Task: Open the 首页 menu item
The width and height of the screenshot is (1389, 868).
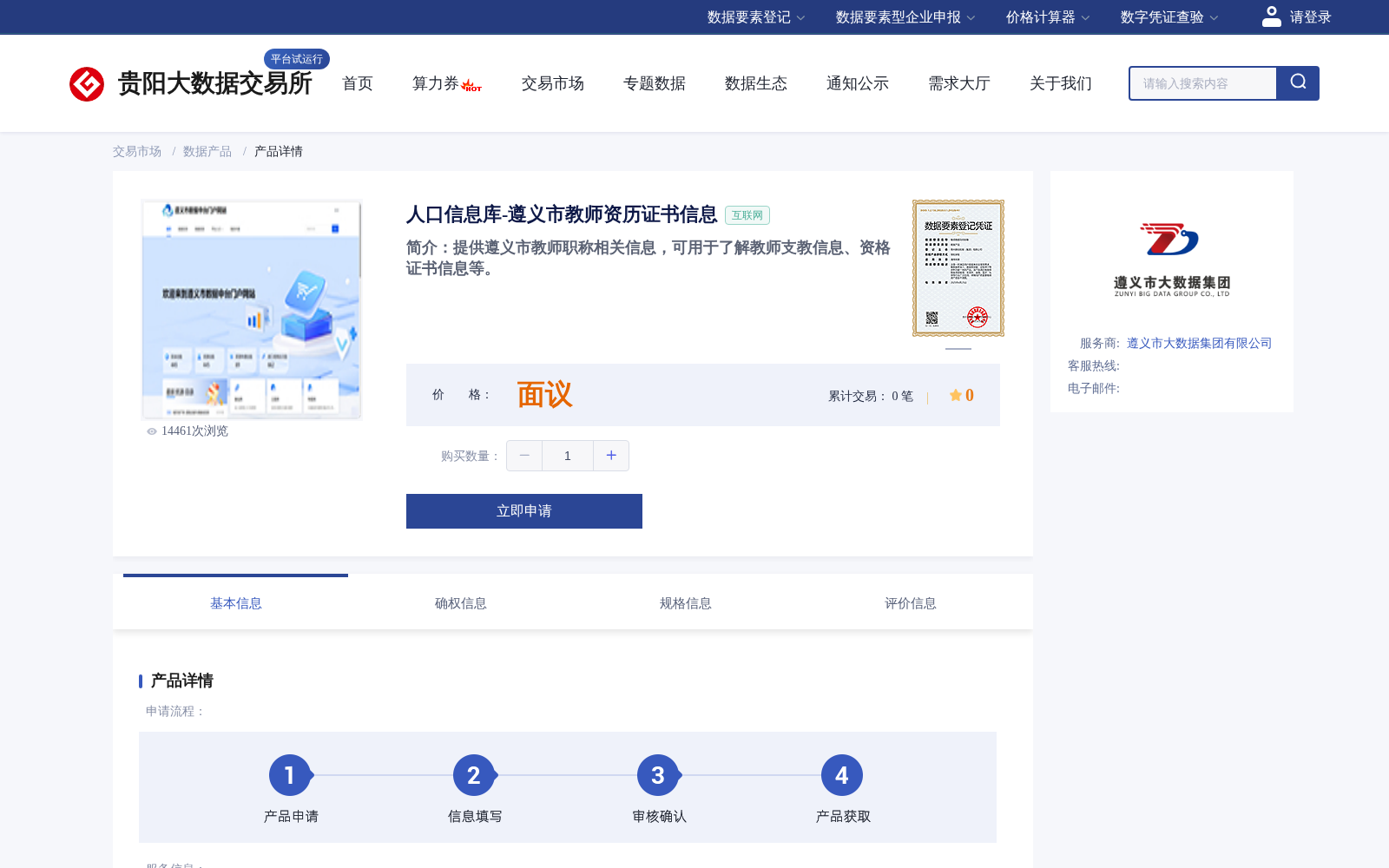Action: pyautogui.click(x=358, y=83)
